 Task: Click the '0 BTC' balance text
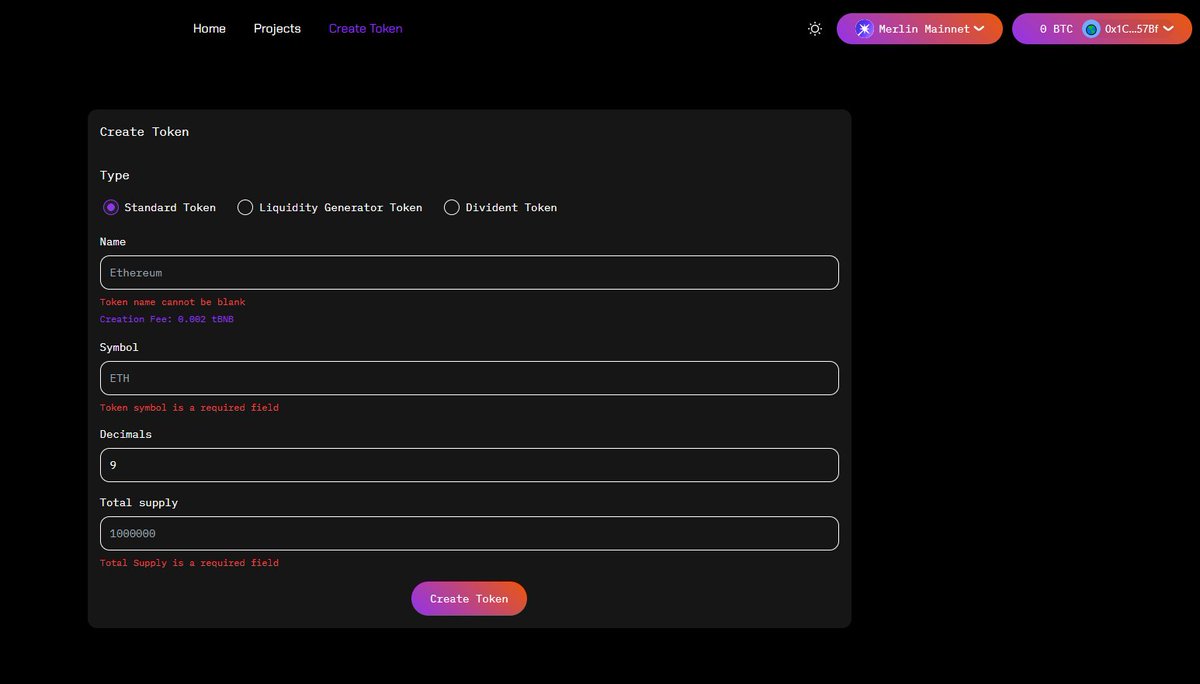coord(1056,29)
